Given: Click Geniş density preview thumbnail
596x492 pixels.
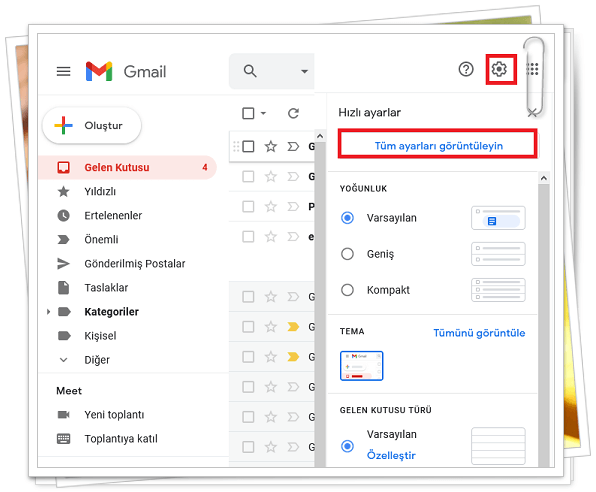Looking at the screenshot, I should coord(498,254).
